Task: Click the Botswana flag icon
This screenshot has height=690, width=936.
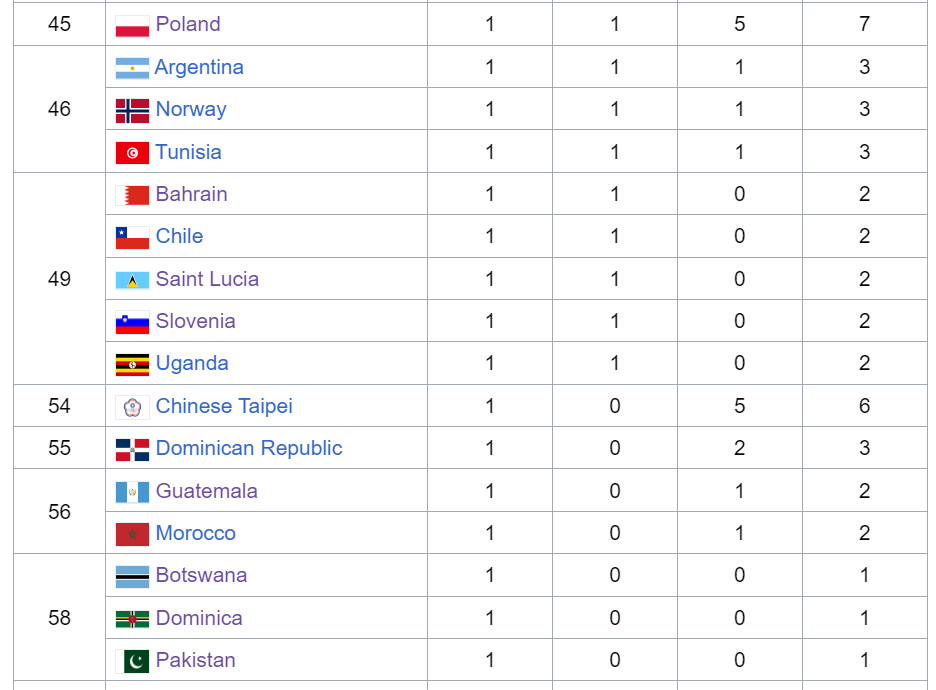Action: (132, 576)
